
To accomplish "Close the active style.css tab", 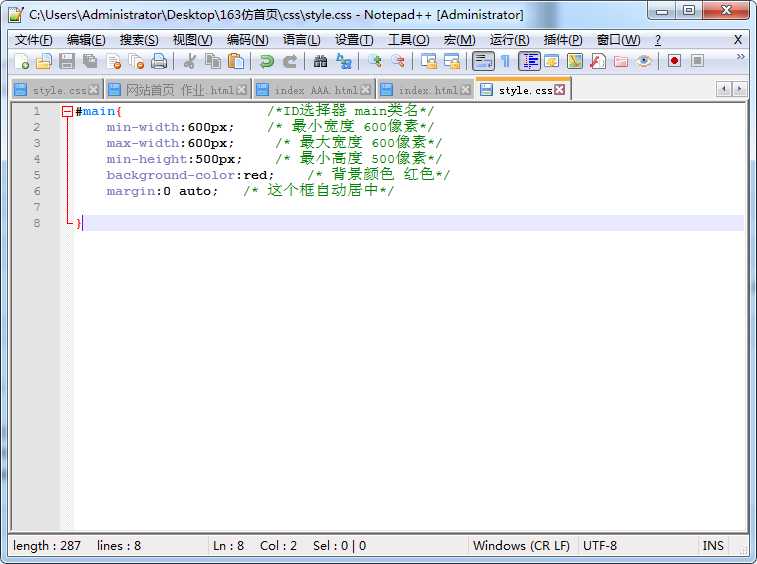I will click(560, 90).
